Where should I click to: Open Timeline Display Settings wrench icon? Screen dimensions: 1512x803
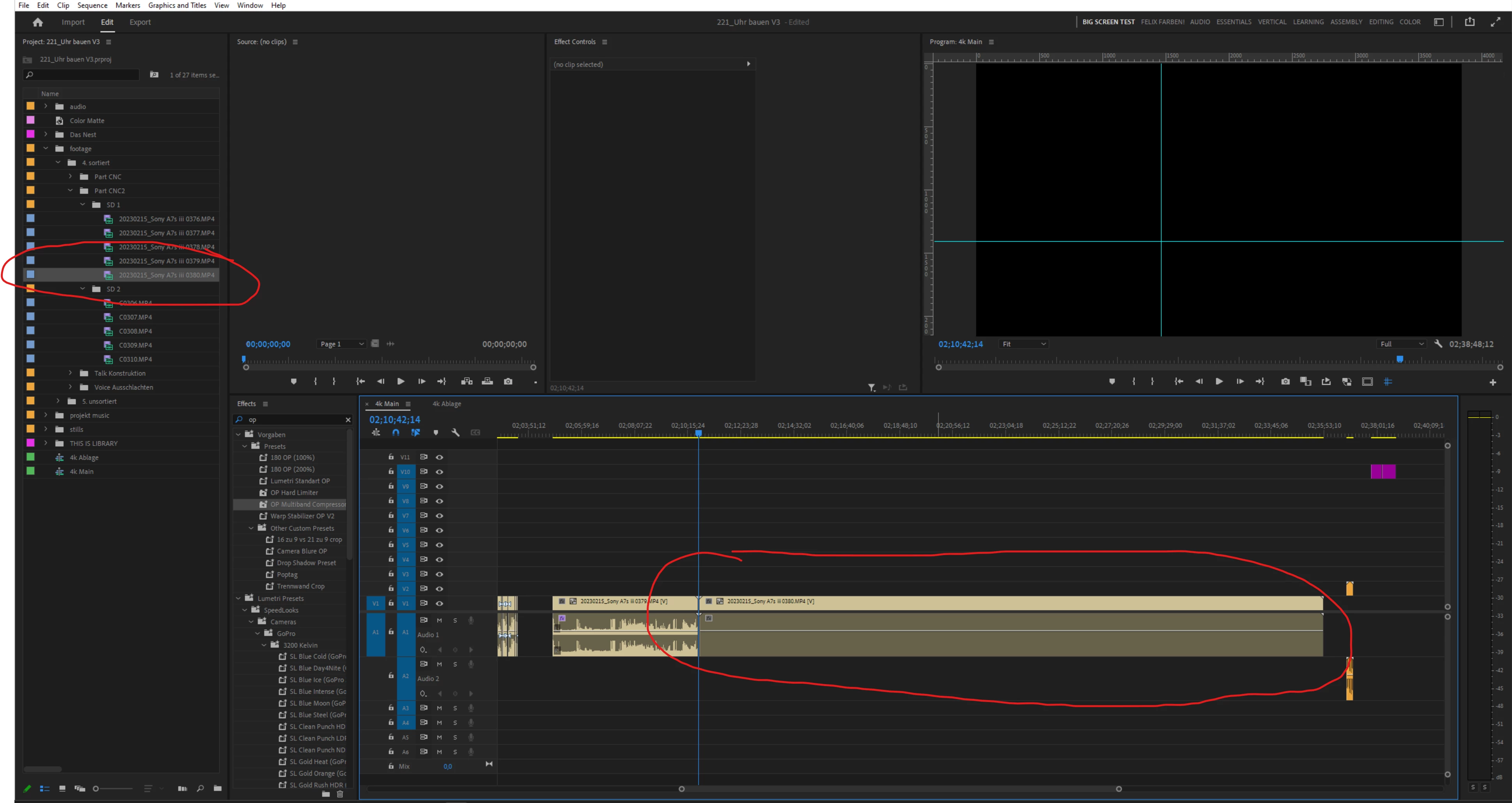point(456,432)
